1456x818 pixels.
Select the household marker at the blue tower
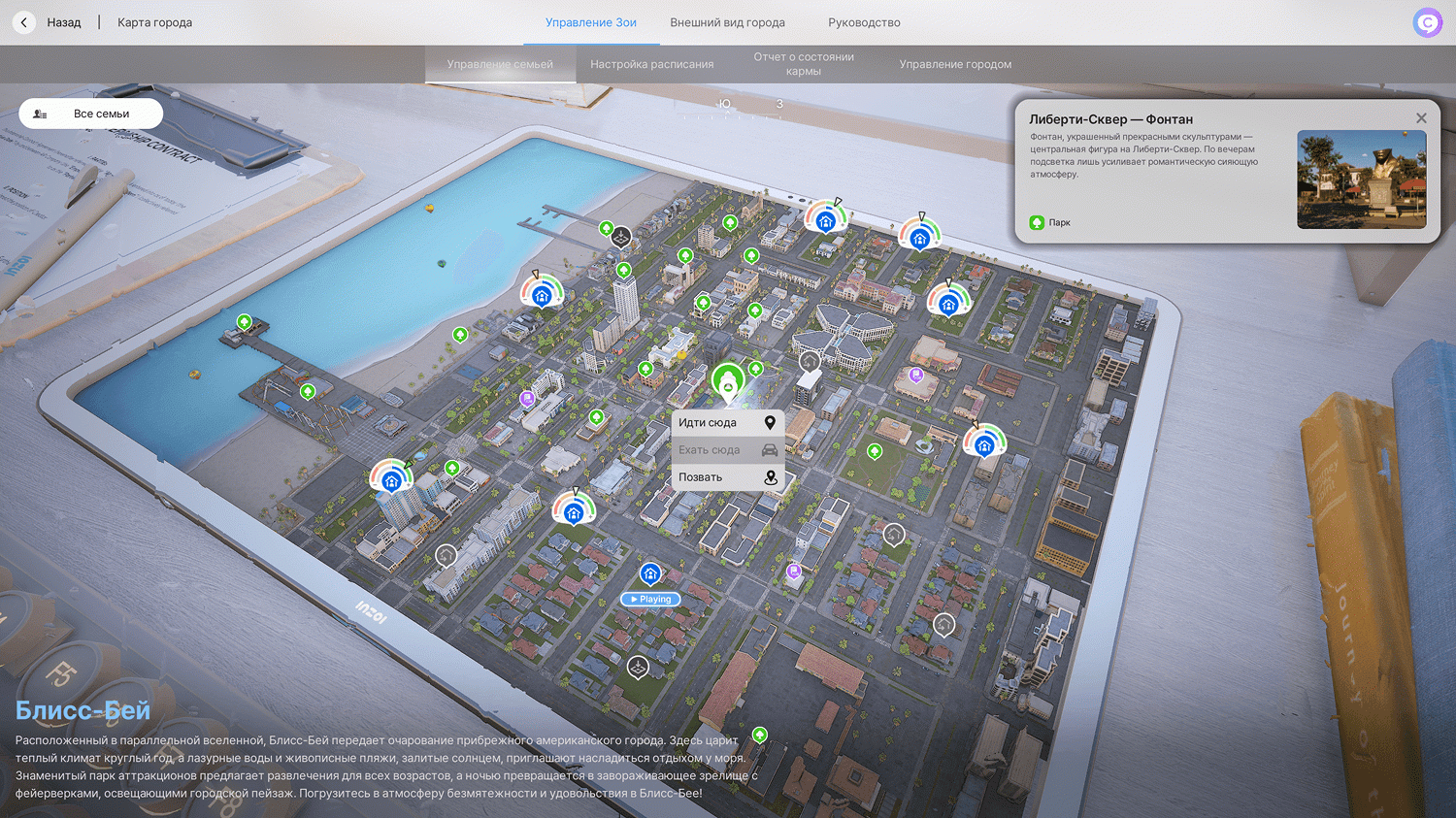(x=391, y=479)
